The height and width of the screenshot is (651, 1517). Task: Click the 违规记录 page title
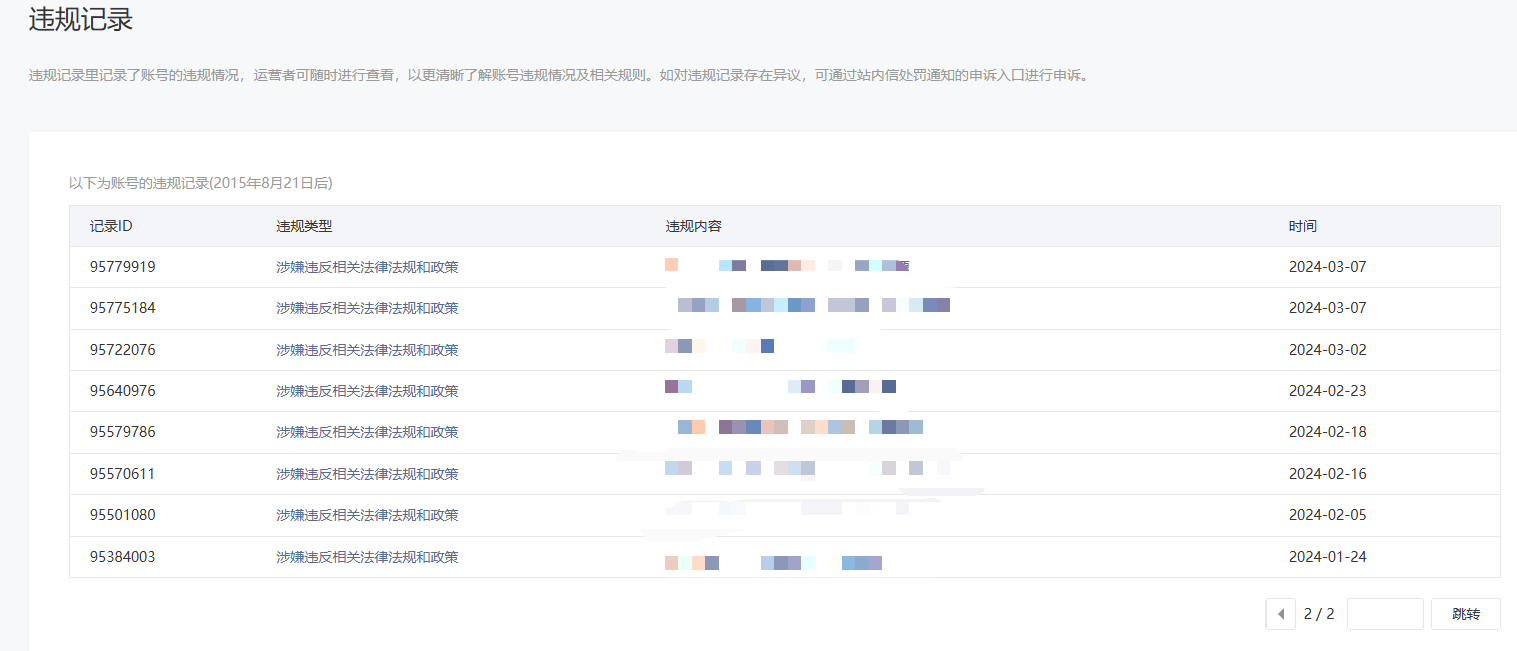[81, 20]
